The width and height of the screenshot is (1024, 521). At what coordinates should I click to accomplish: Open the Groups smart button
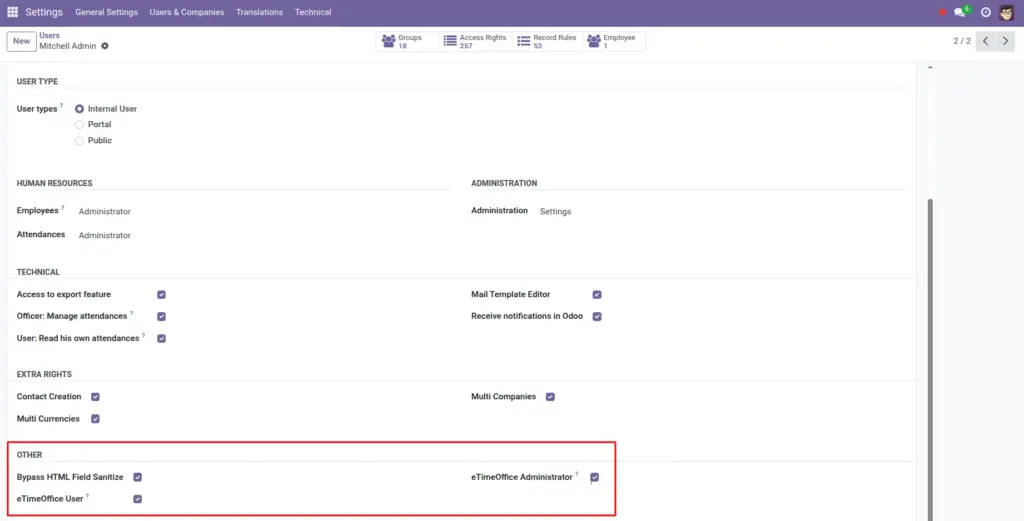(406, 42)
